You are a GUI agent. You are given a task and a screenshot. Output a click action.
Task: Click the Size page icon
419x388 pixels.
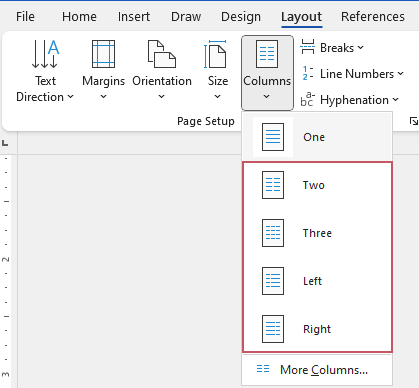(216, 54)
